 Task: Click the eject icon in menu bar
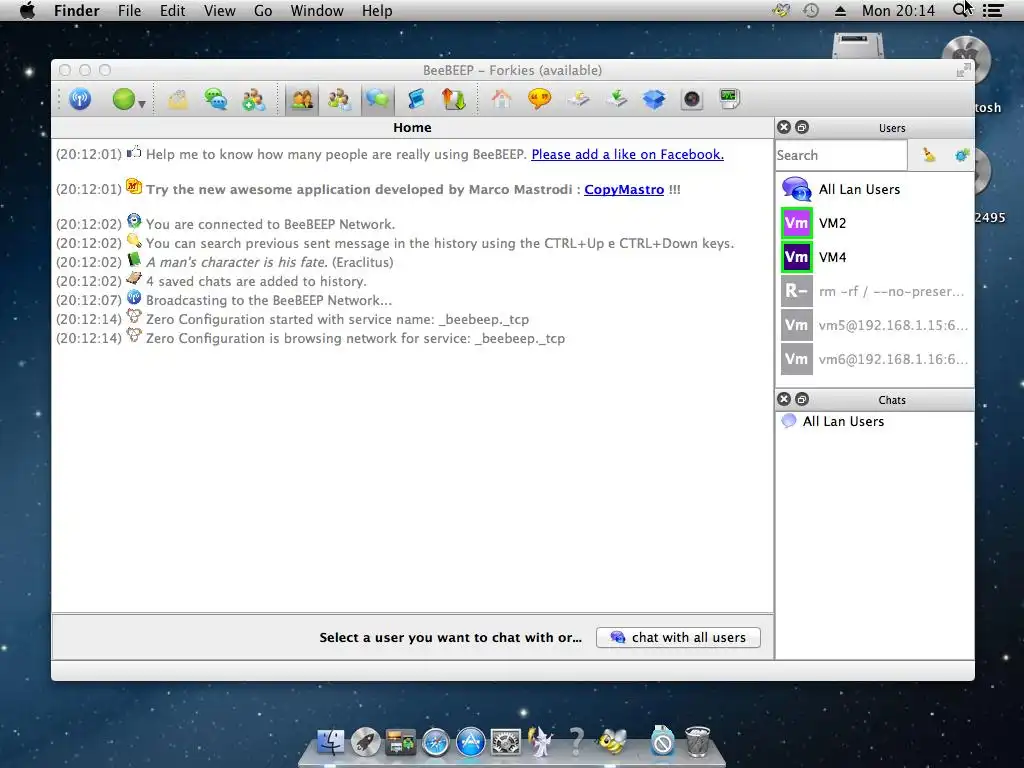(840, 10)
